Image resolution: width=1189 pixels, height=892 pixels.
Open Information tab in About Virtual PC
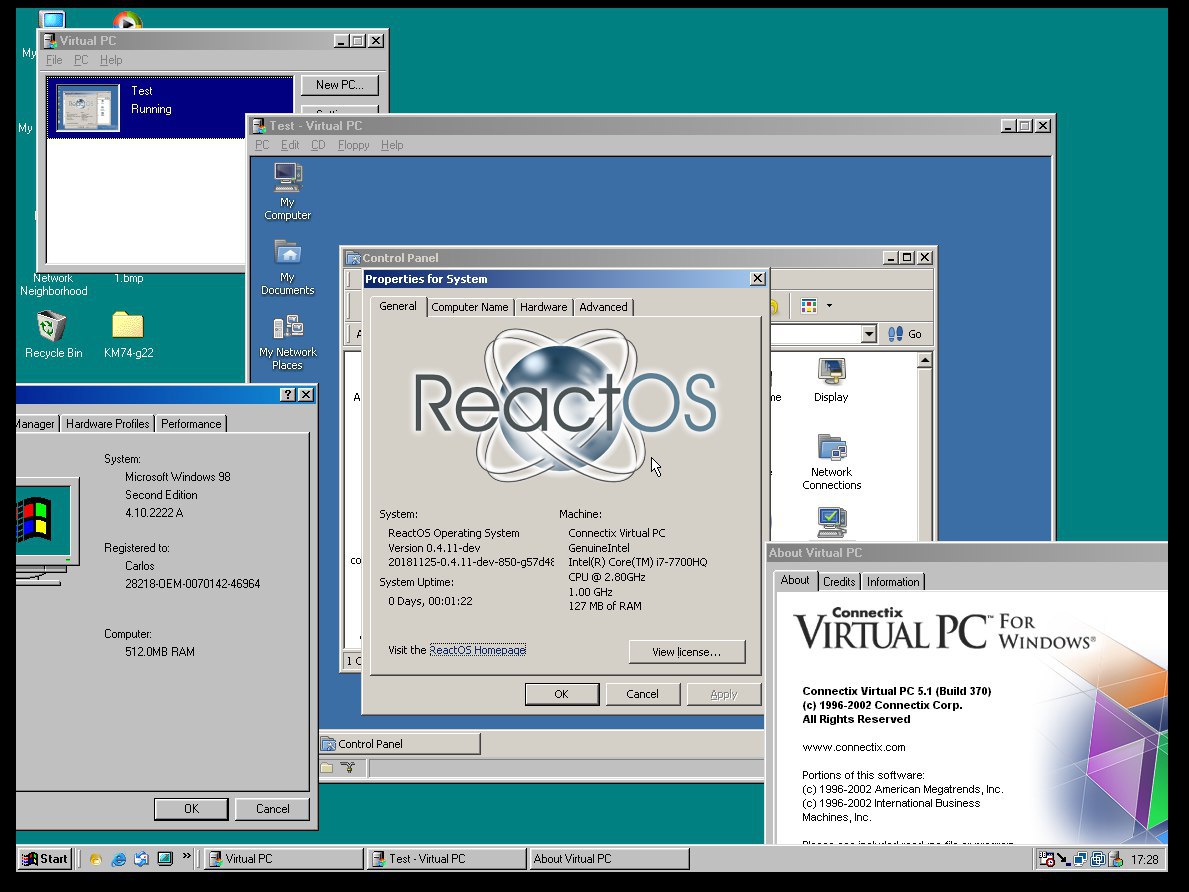click(893, 582)
